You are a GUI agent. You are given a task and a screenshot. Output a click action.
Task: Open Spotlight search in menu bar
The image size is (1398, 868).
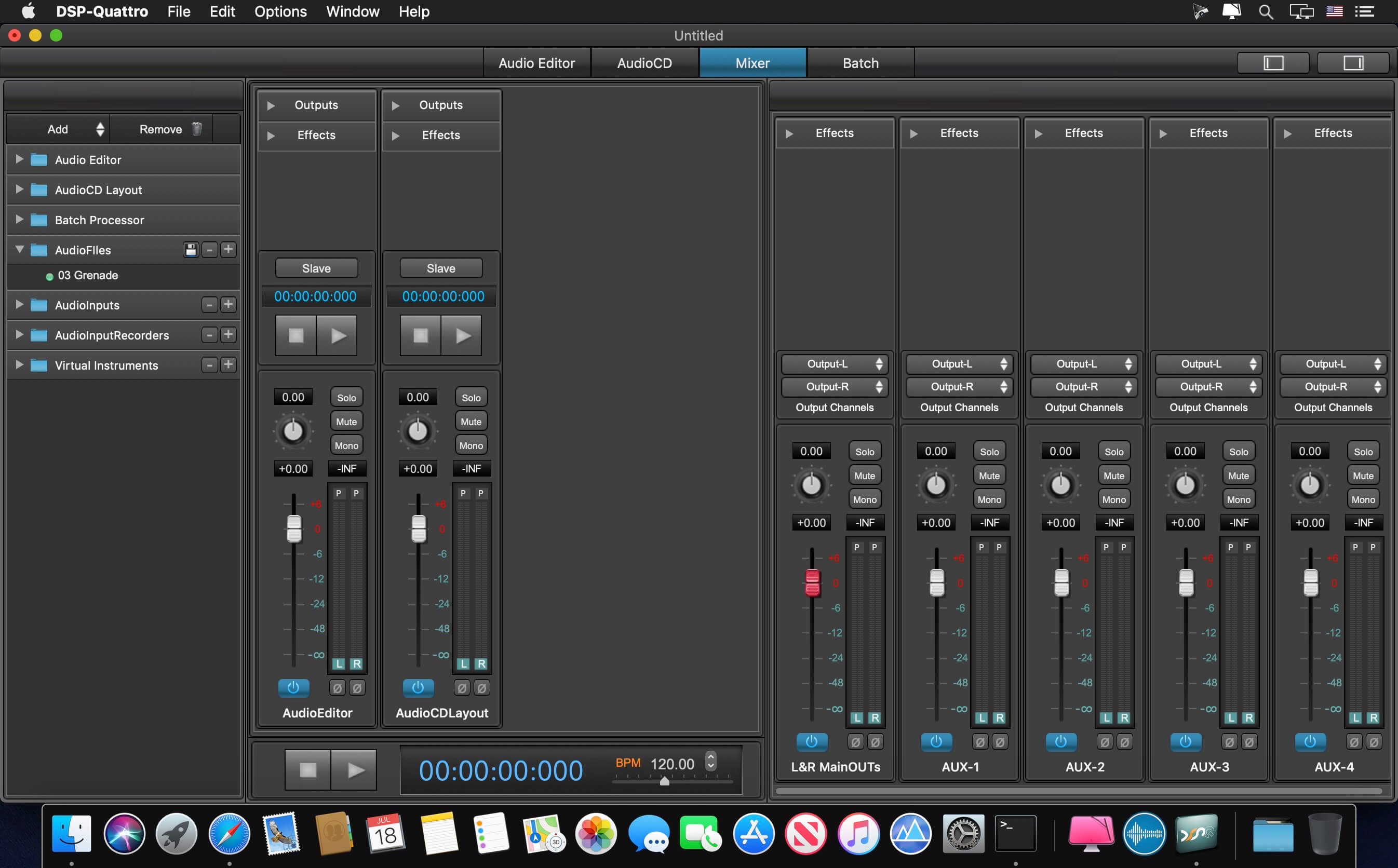coord(1266,11)
